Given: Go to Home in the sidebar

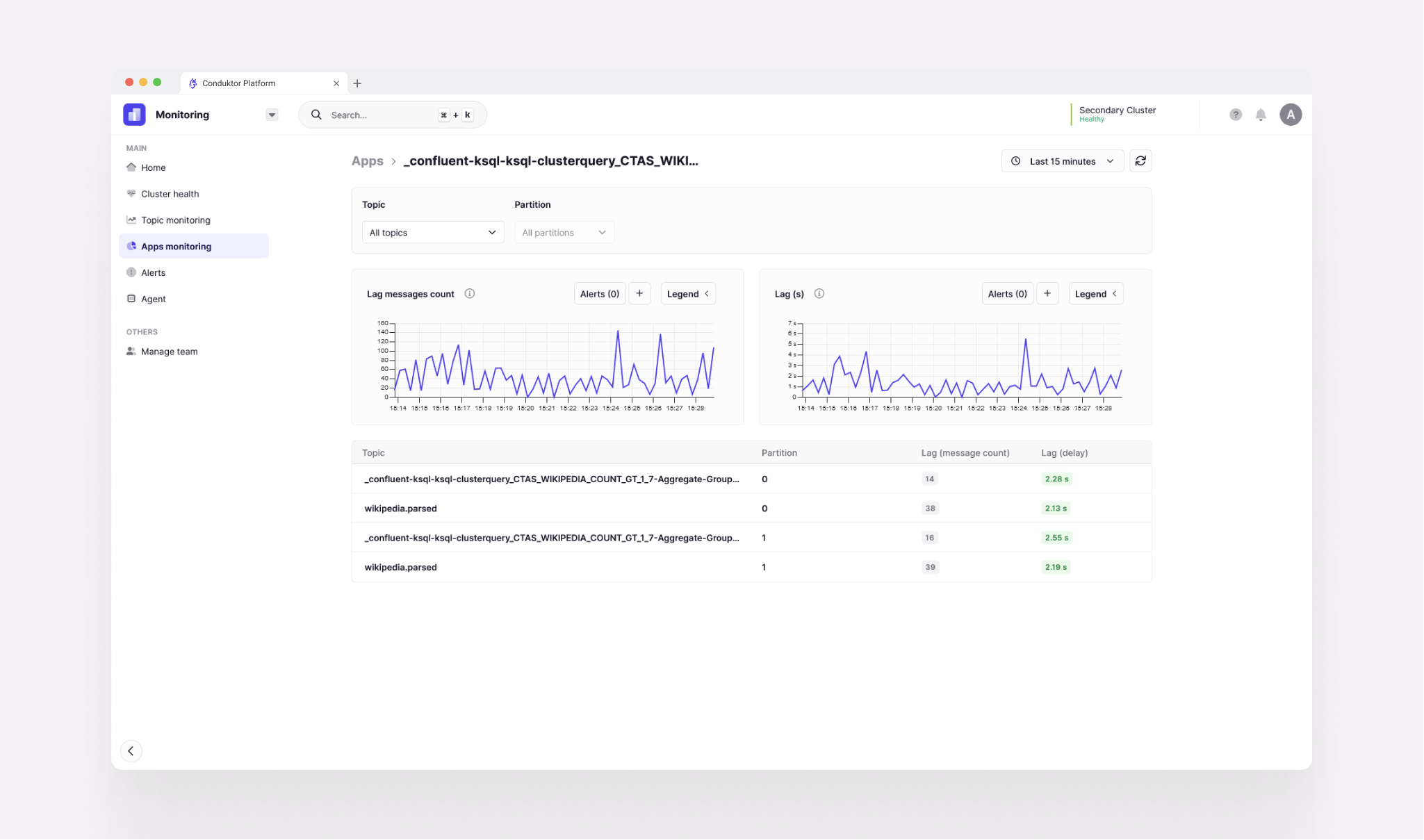Looking at the screenshot, I should pos(194,167).
